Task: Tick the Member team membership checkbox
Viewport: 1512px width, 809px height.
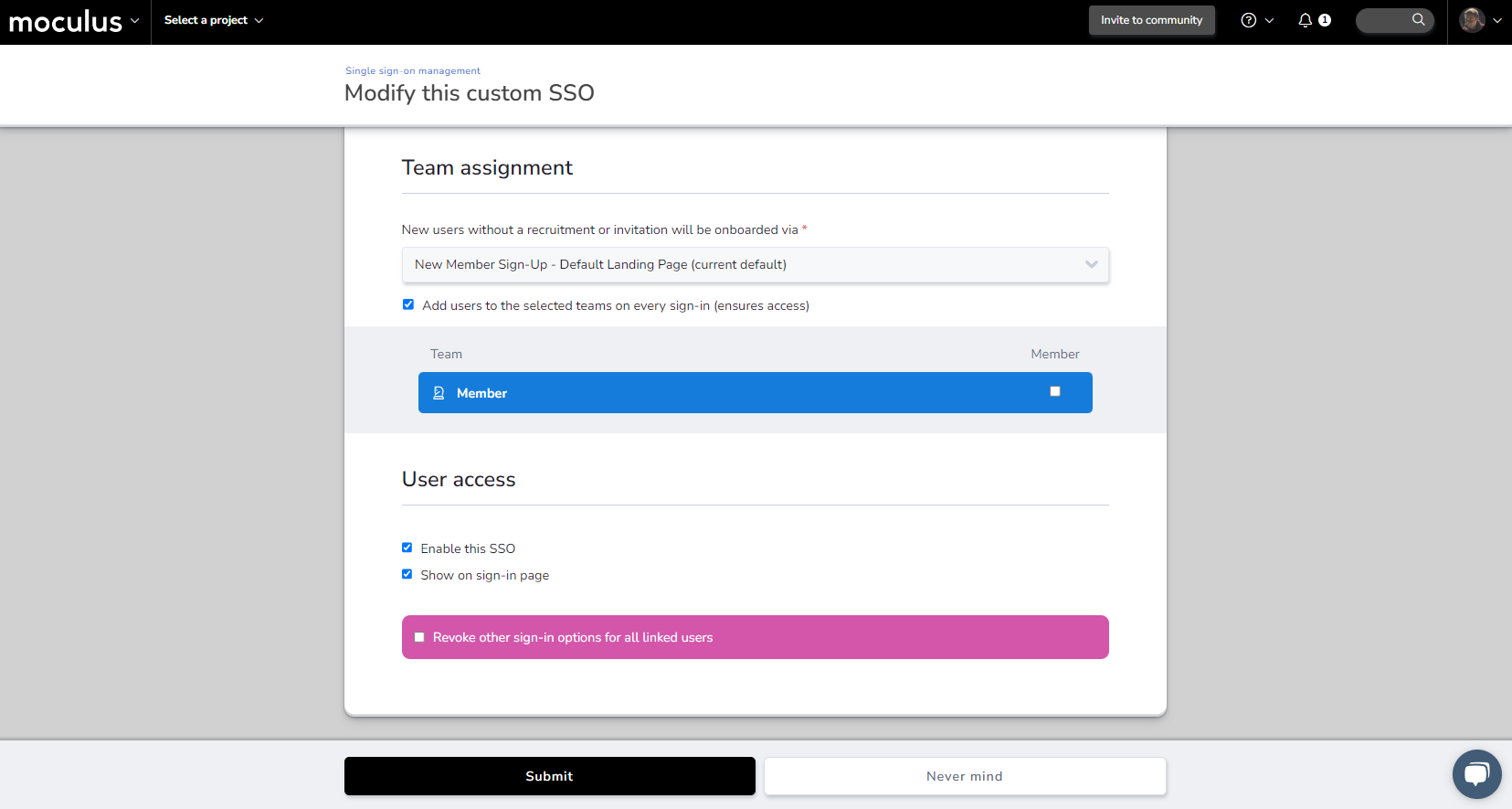Action: click(x=1055, y=391)
